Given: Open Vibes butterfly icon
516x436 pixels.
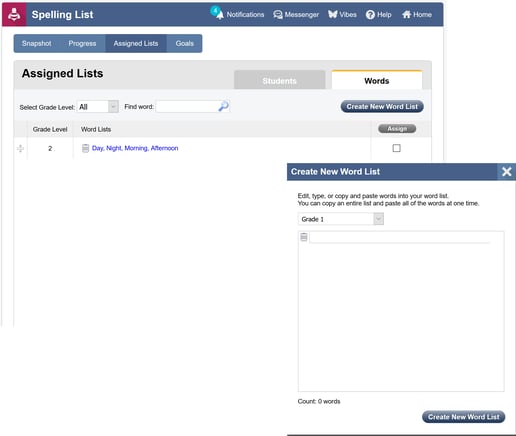Looking at the screenshot, I should tap(332, 14).
